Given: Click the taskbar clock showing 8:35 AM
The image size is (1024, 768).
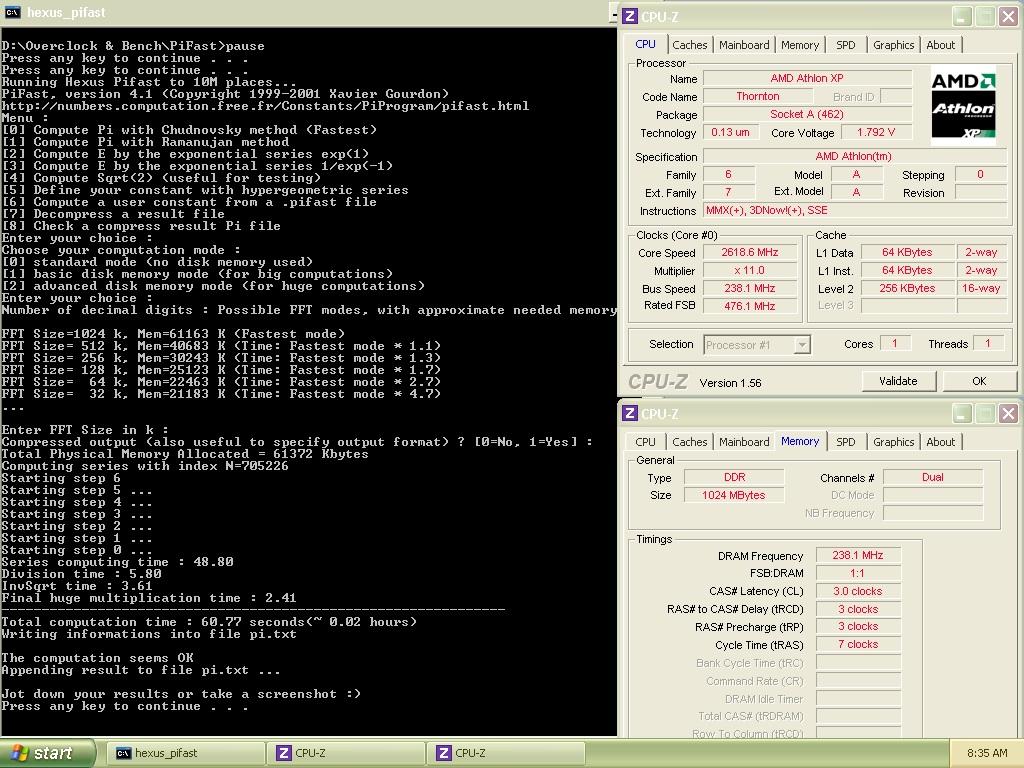Looking at the screenshot, I should [x=987, y=753].
